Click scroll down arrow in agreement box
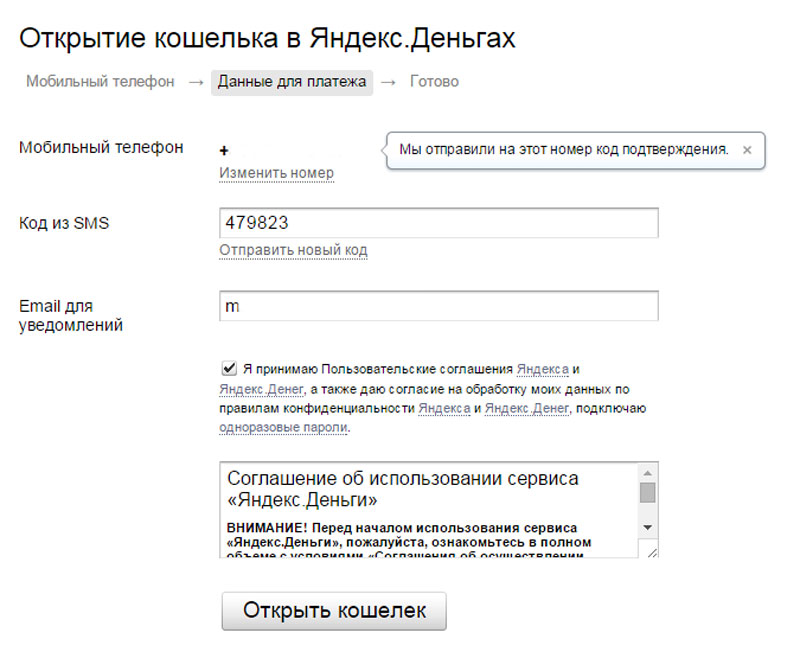Viewport: 800px width, 658px height. click(x=647, y=527)
